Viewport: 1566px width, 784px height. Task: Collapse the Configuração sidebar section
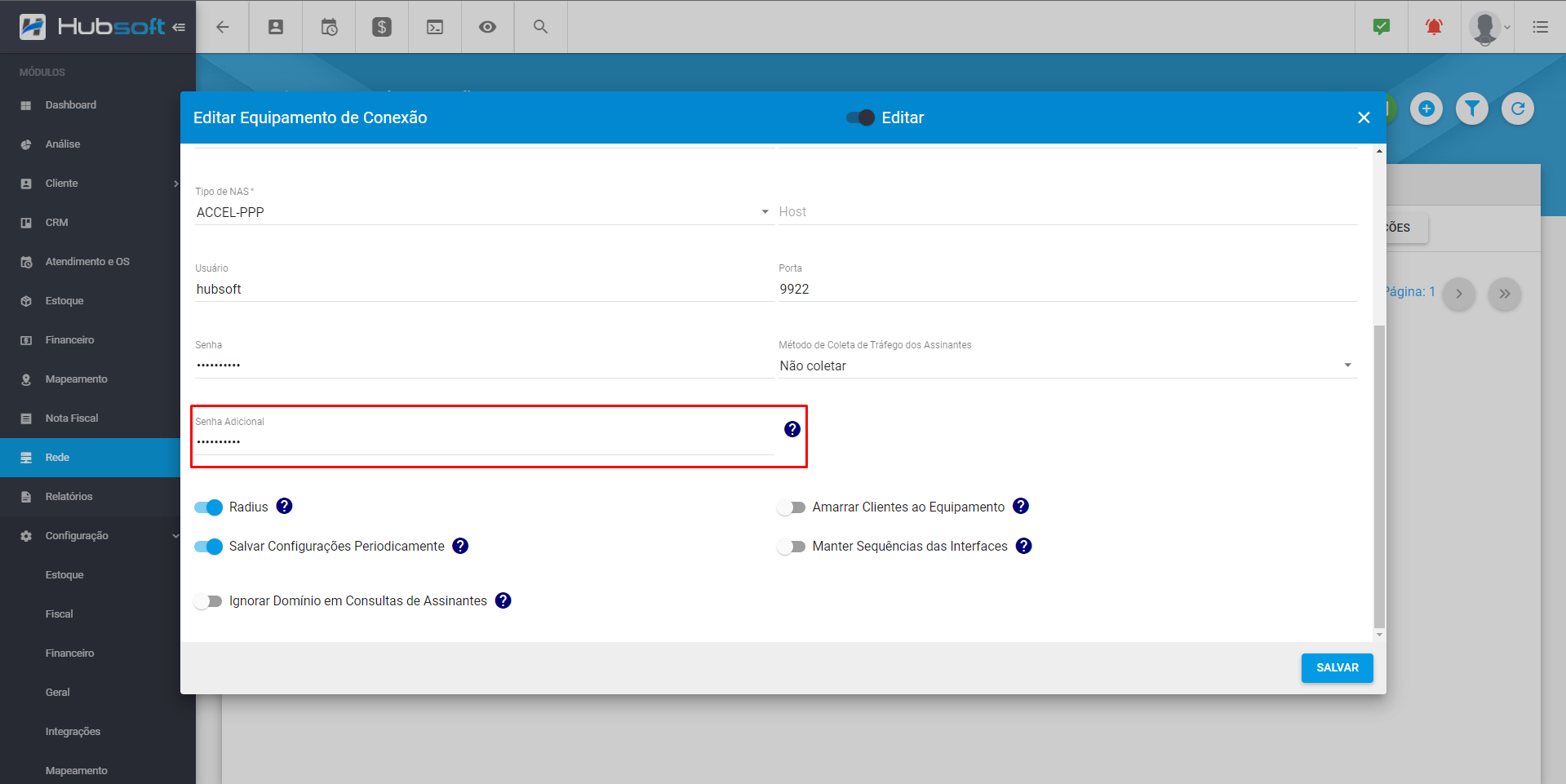tap(90, 536)
